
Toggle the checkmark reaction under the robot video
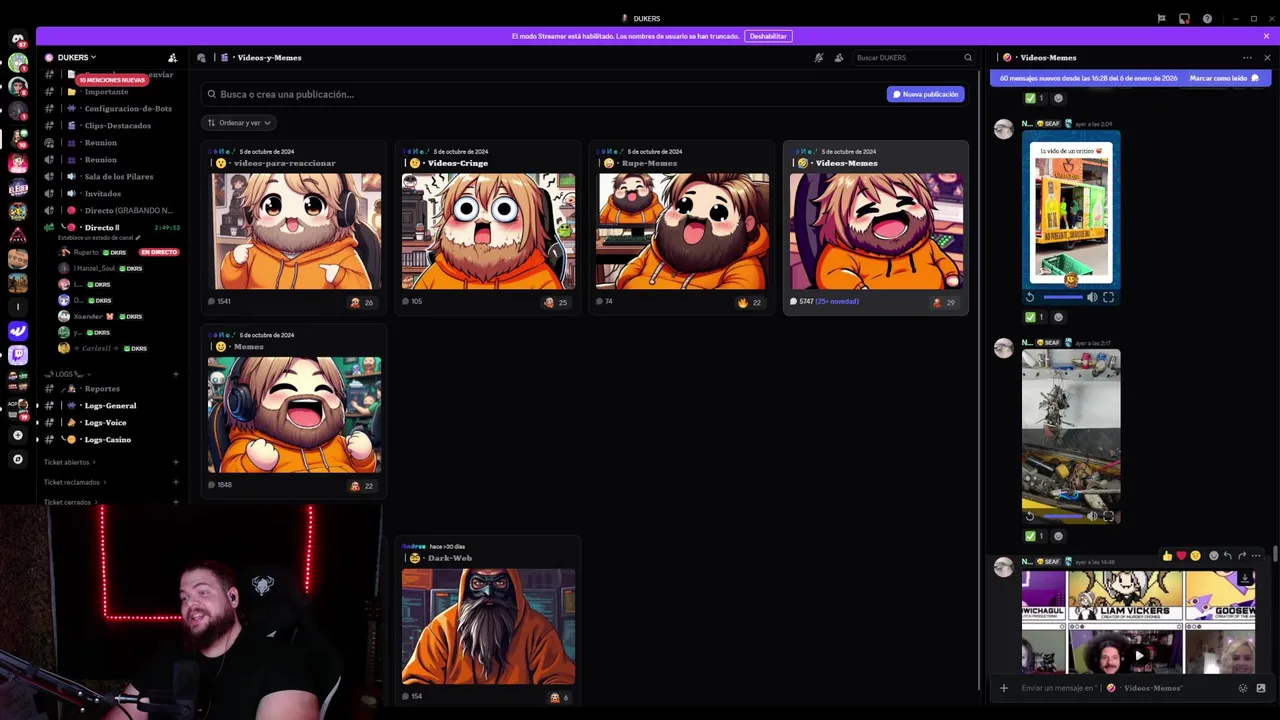(x=1034, y=536)
